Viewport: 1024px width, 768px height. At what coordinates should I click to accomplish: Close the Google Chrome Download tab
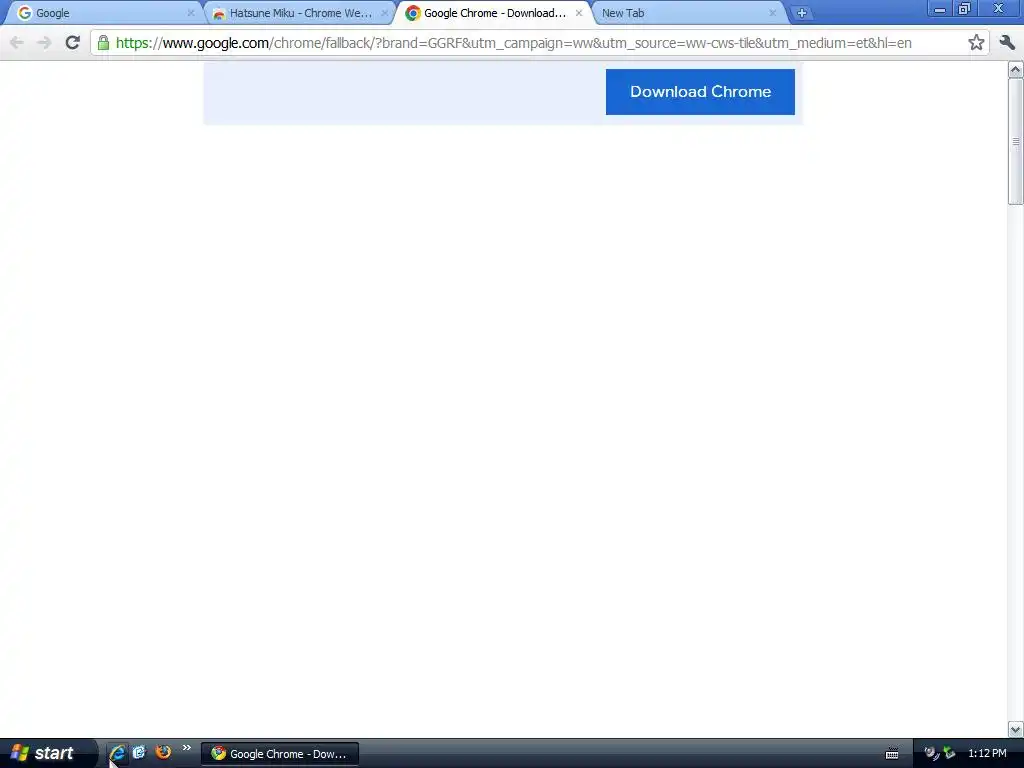click(x=579, y=13)
